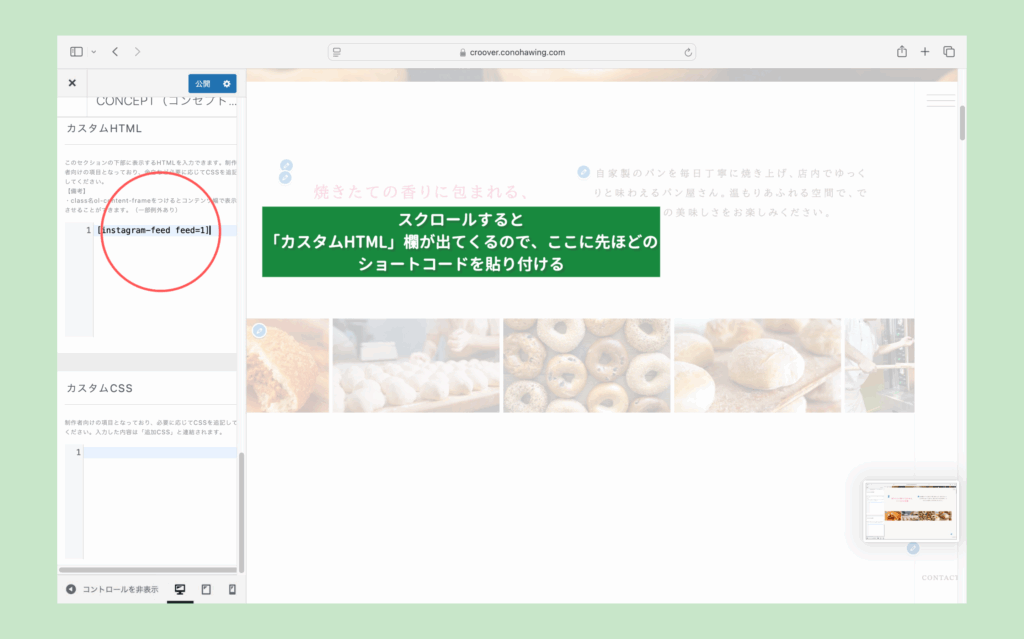1024x639 pixels.
Task: Click the screenshot preview thumbnail
Action: (x=910, y=511)
